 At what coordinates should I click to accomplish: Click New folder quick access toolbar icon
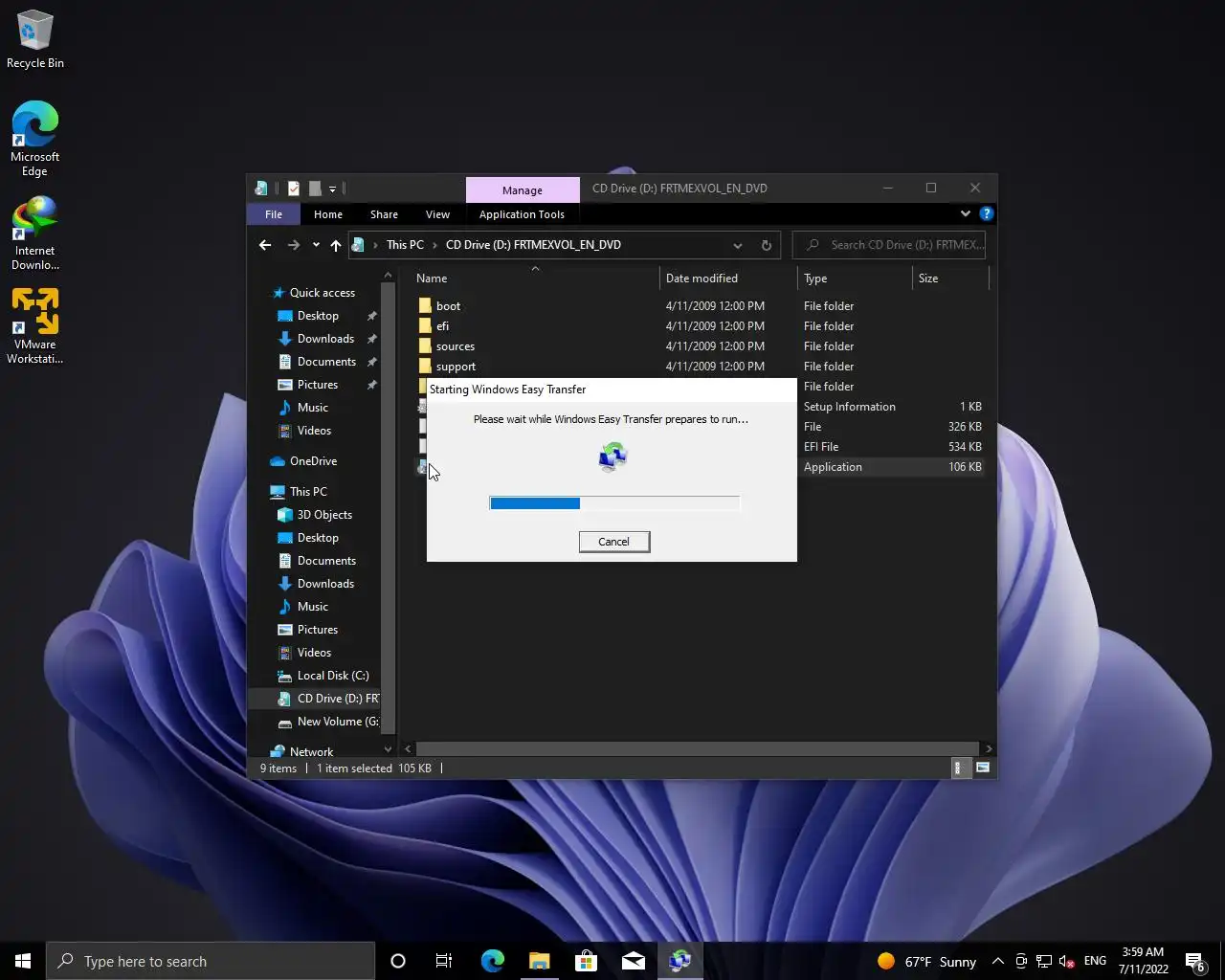pyautogui.click(x=315, y=189)
